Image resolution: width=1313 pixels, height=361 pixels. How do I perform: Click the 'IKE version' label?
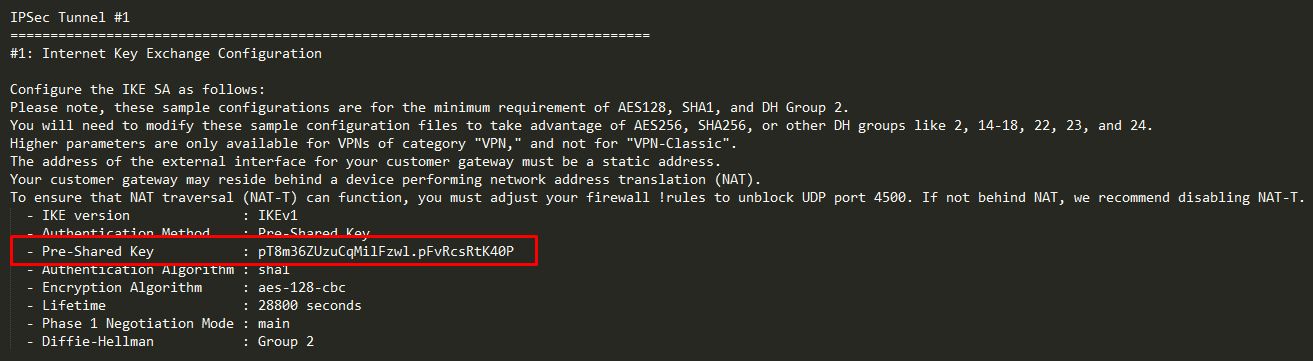click(x=85, y=215)
